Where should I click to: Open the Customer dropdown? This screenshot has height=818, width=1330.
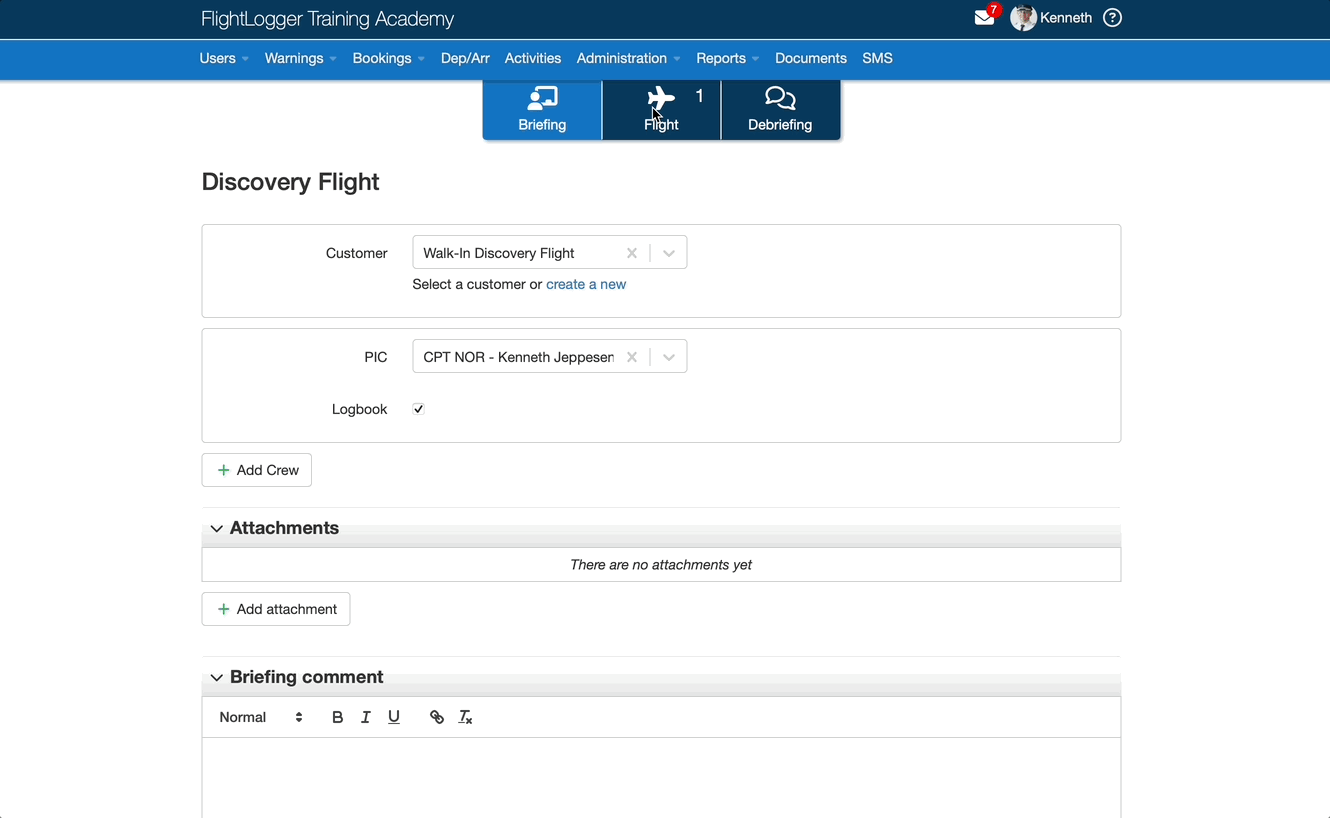(x=668, y=253)
